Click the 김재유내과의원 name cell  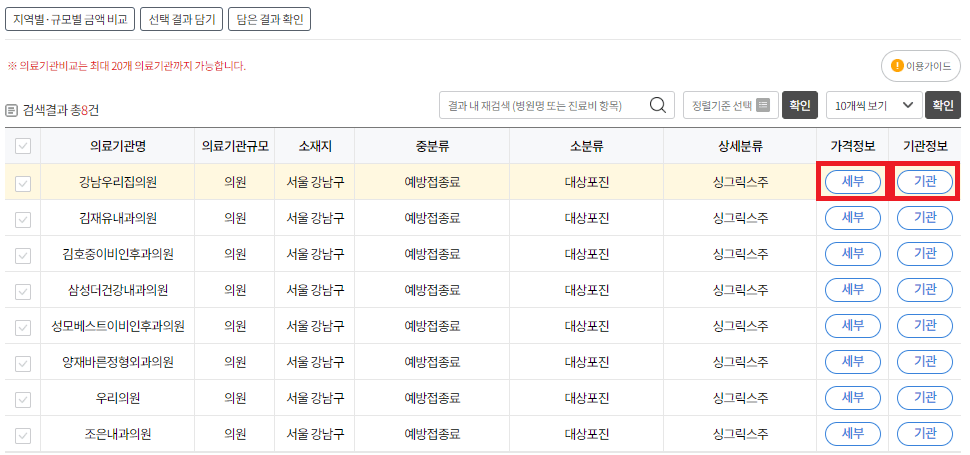(118, 218)
